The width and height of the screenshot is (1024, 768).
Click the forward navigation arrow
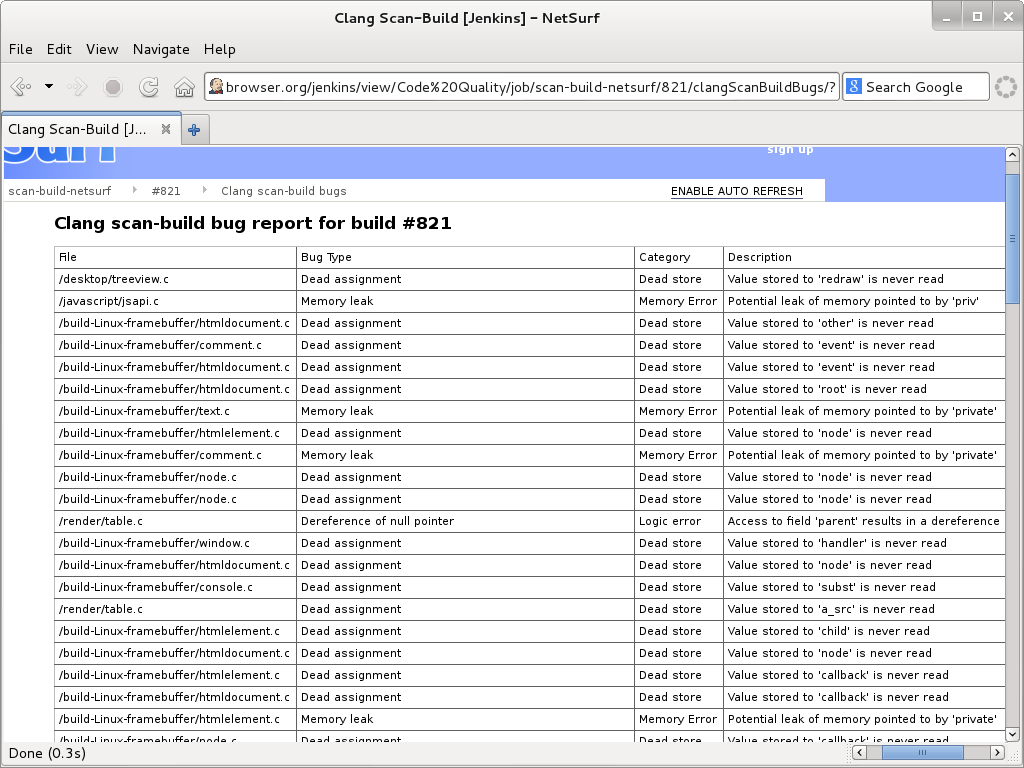(77, 86)
